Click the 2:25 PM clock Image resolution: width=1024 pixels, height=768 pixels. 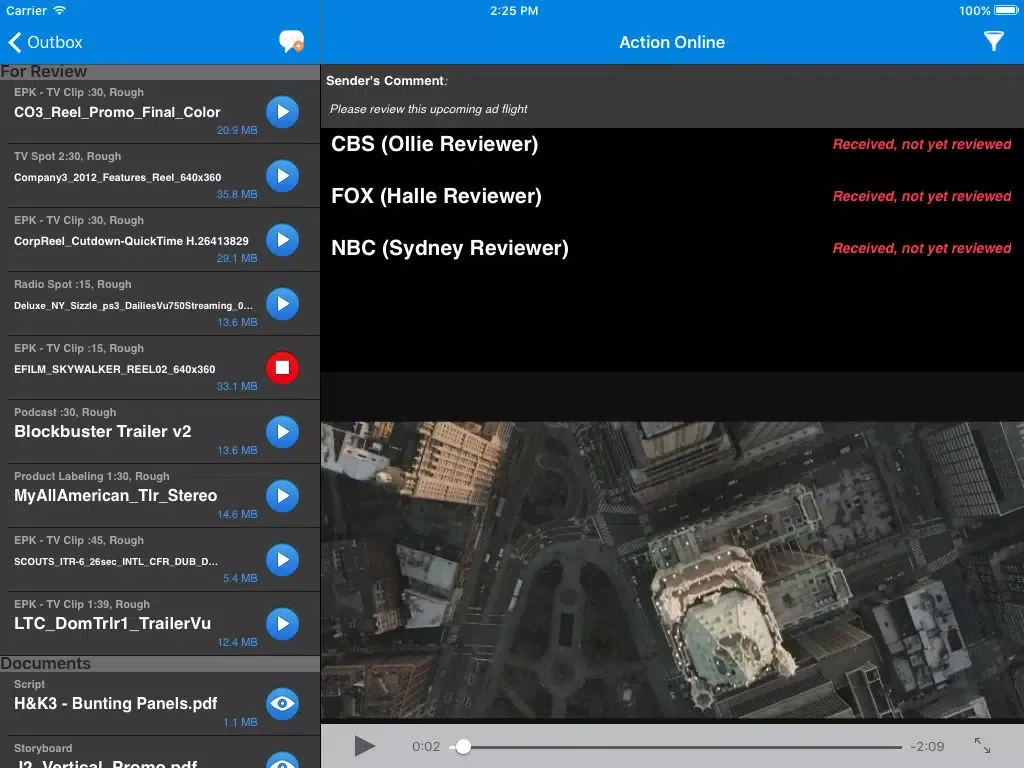coord(514,10)
